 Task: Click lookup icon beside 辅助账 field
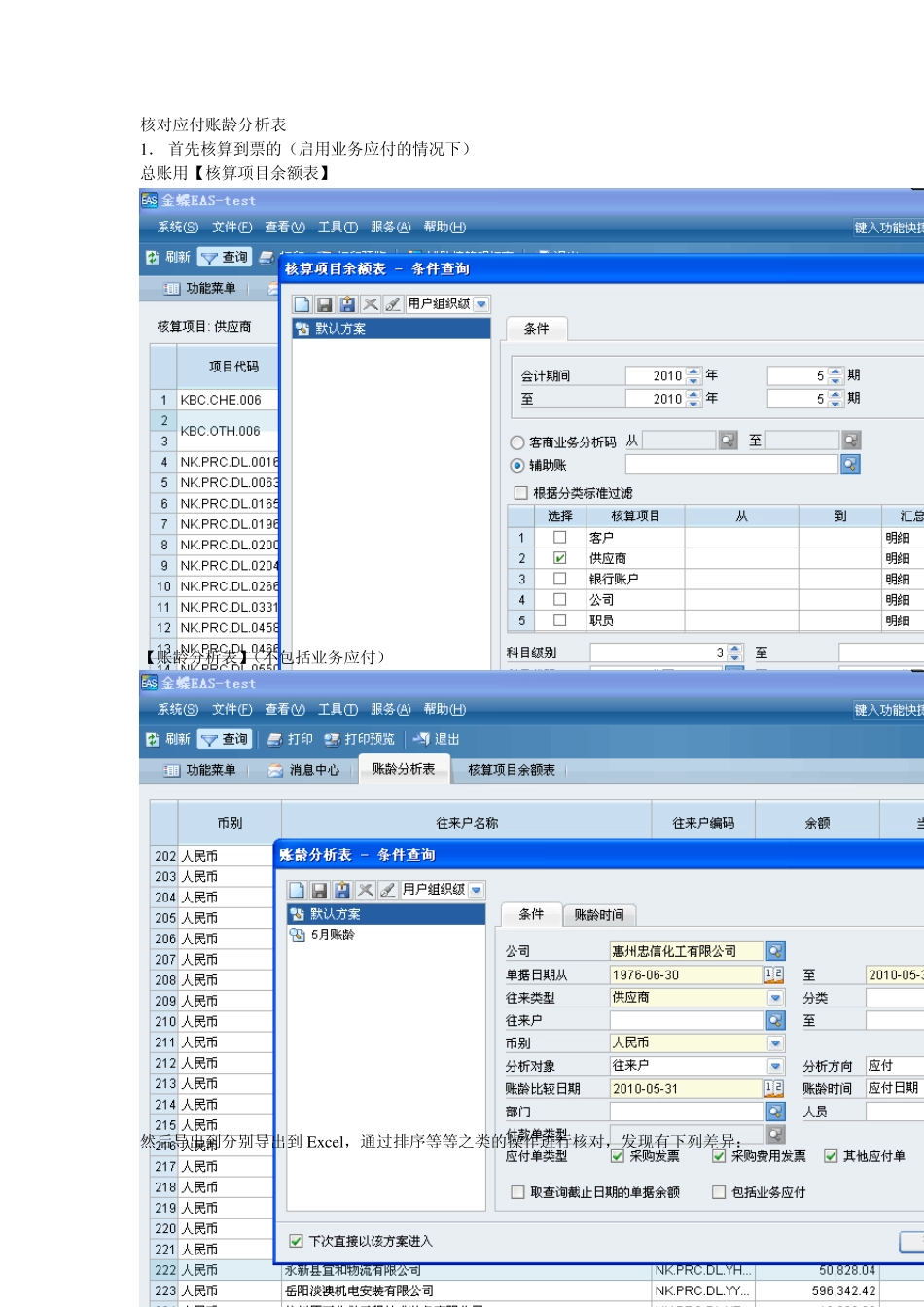pyautogui.click(x=850, y=465)
